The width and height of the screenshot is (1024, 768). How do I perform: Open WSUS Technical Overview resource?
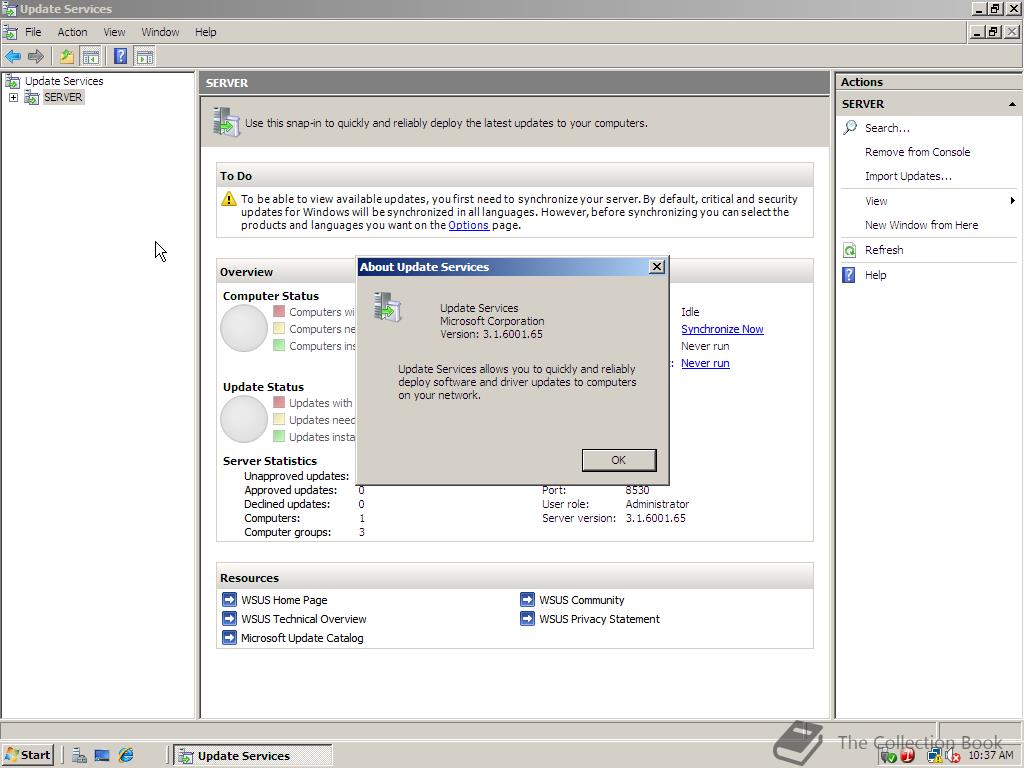click(304, 619)
